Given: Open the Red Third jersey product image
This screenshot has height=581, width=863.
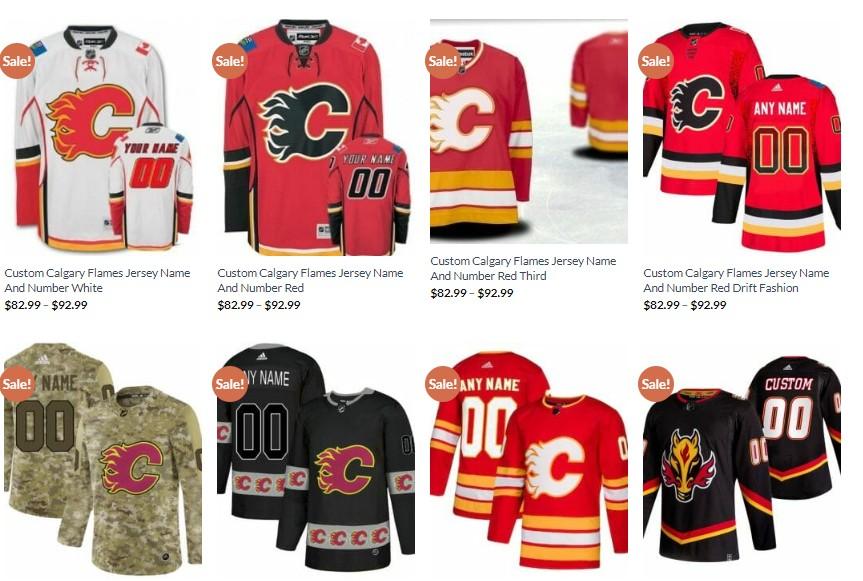Looking at the screenshot, I should click(x=529, y=131).
